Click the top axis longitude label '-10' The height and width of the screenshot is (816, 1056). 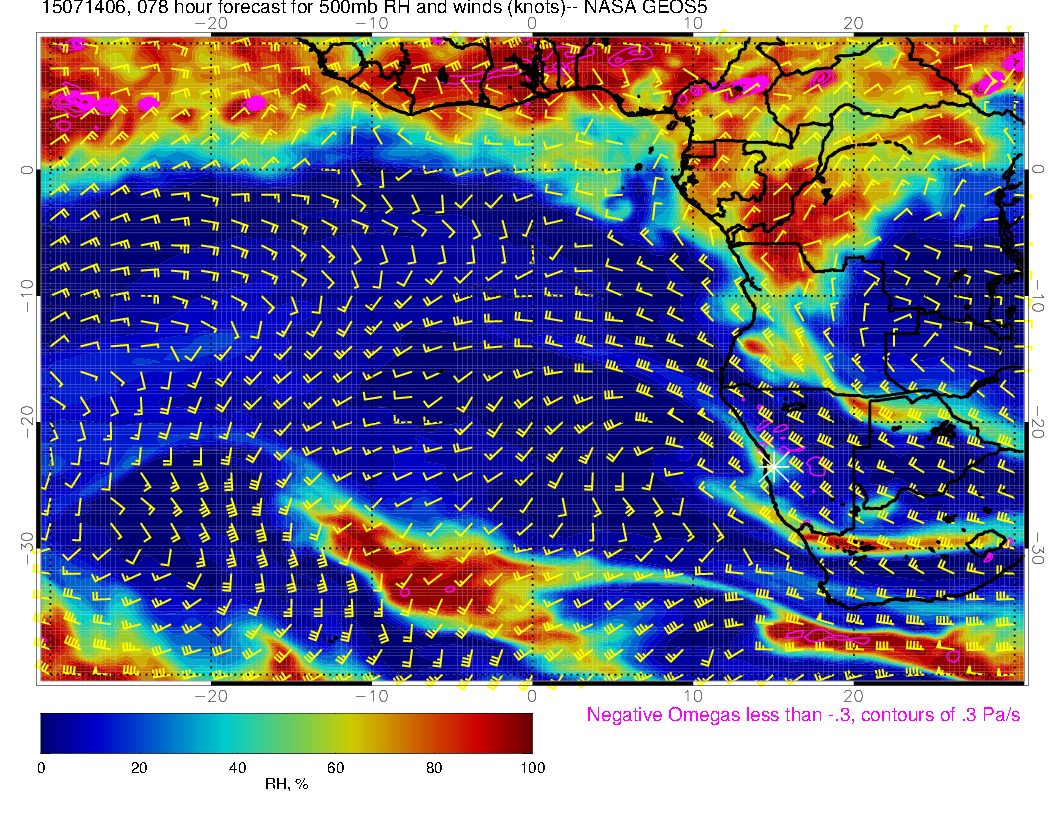pos(372,24)
